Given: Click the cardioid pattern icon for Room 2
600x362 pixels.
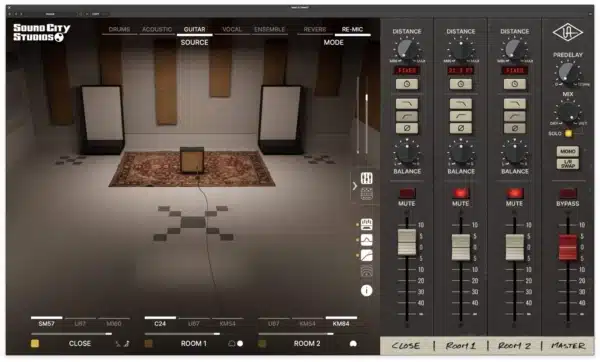Looking at the screenshot, I should pos(353,344).
